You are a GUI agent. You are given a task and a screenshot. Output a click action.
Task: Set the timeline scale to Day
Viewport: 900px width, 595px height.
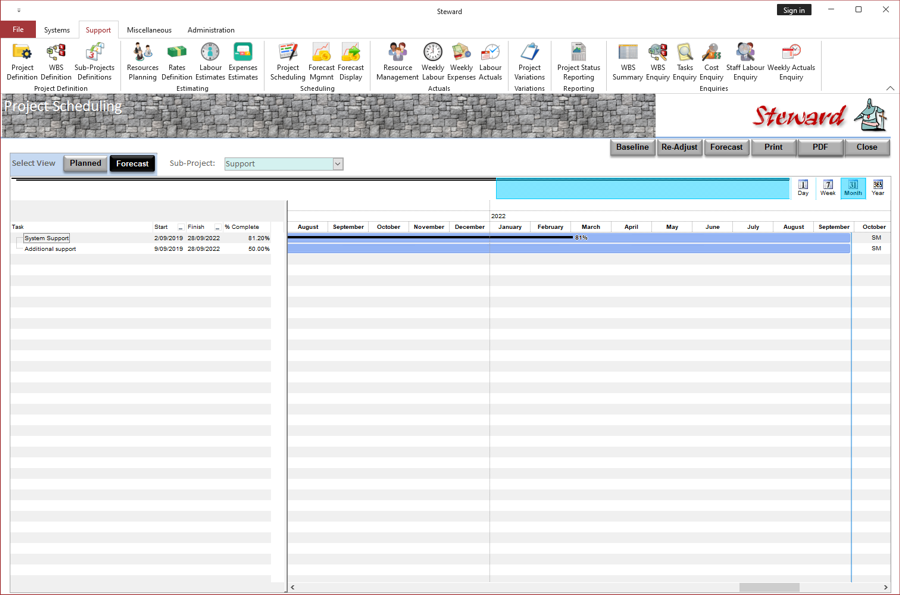click(803, 188)
